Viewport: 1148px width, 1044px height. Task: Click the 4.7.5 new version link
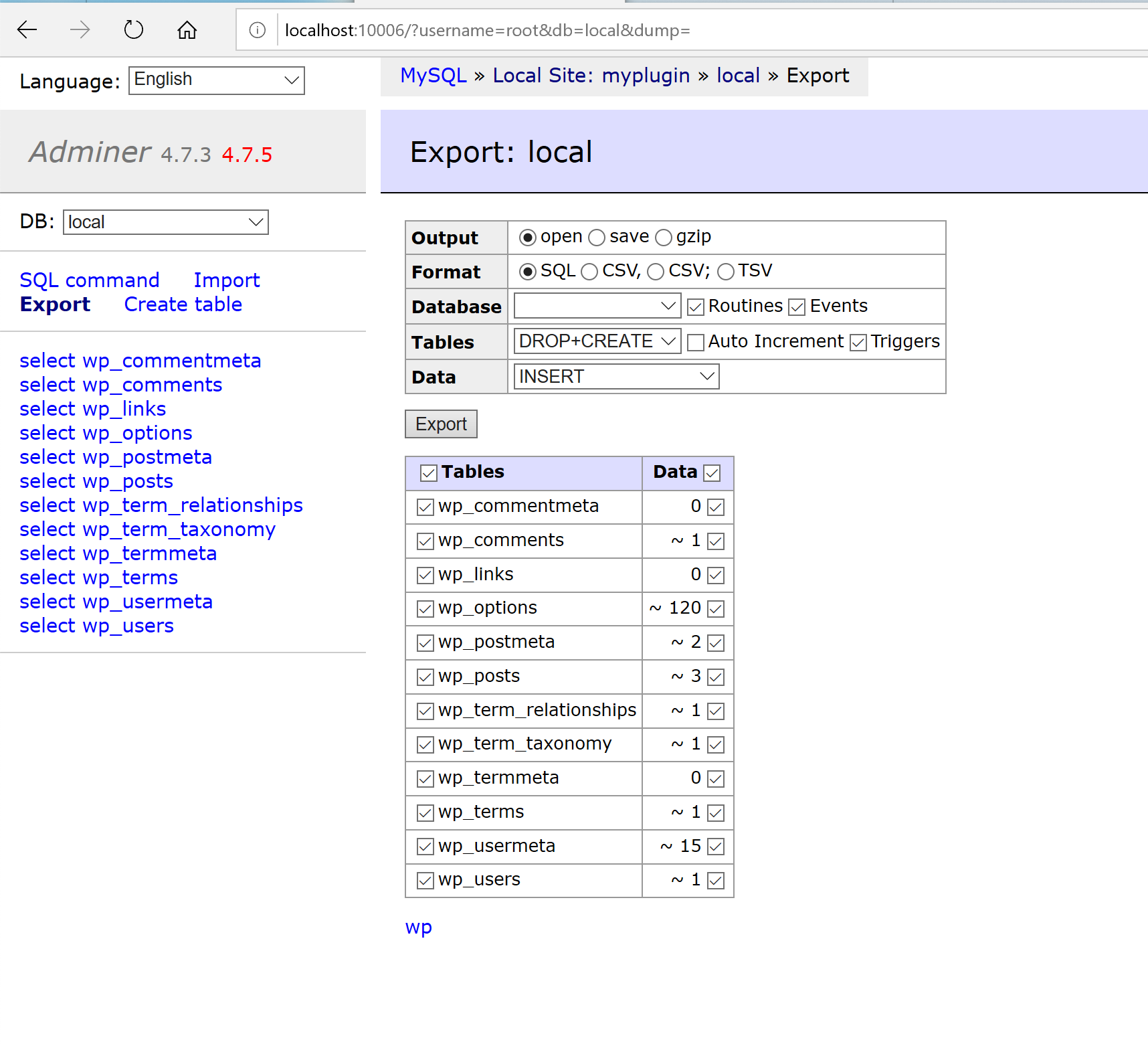[247, 155]
